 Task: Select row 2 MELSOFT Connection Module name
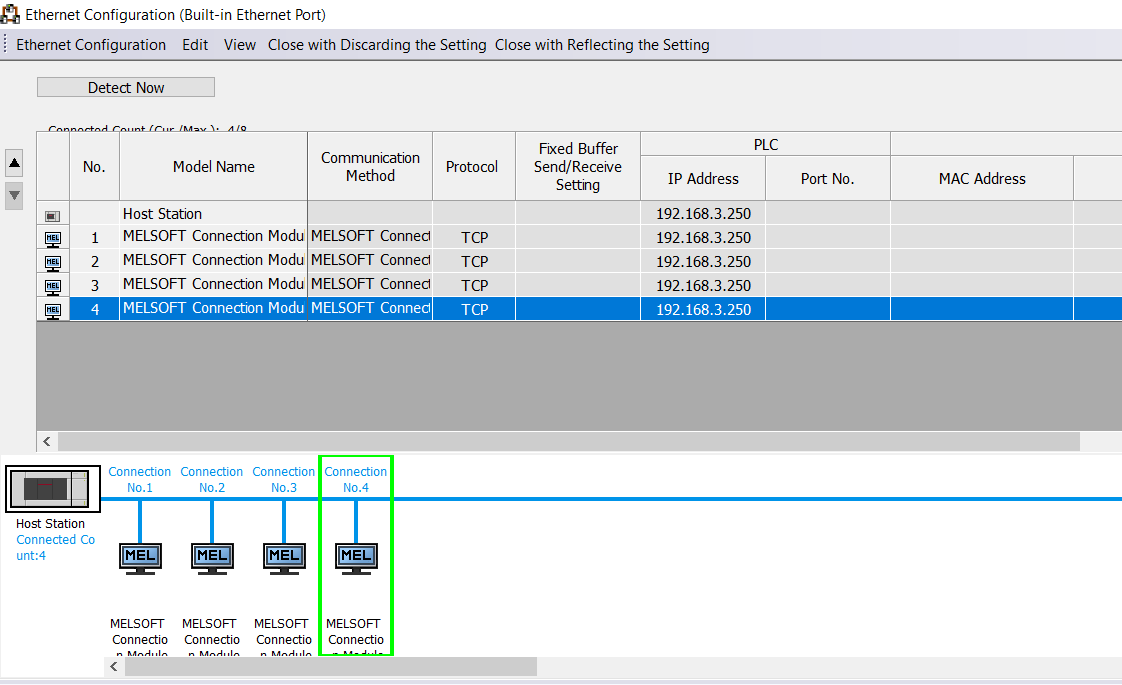click(x=213, y=261)
